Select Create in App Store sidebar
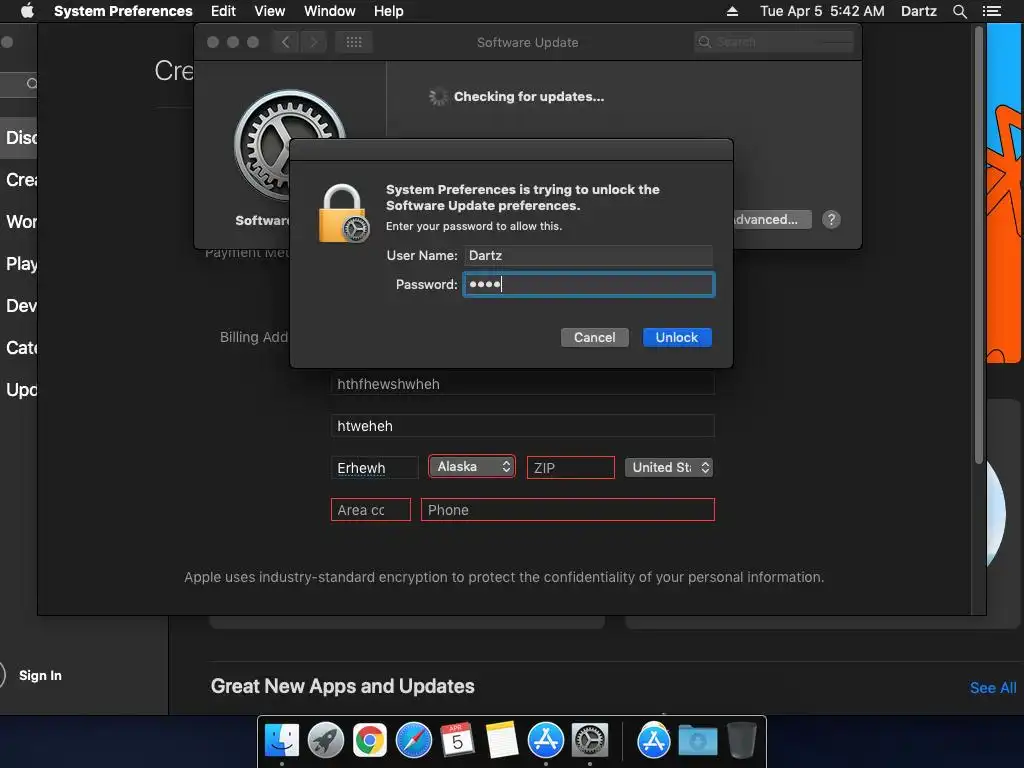 click(19, 180)
